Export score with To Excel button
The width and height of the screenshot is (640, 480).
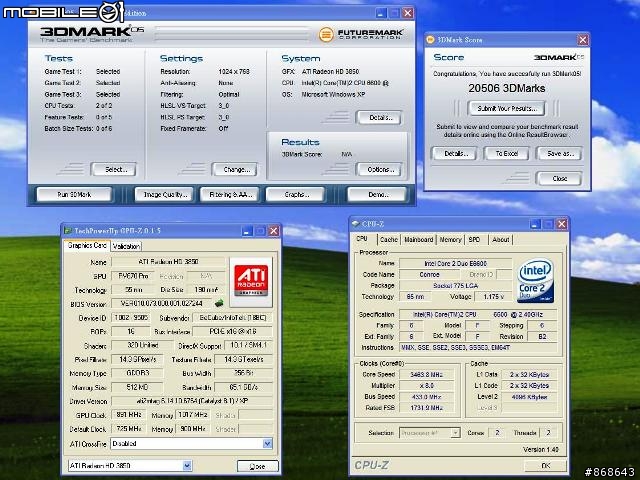(x=507, y=154)
